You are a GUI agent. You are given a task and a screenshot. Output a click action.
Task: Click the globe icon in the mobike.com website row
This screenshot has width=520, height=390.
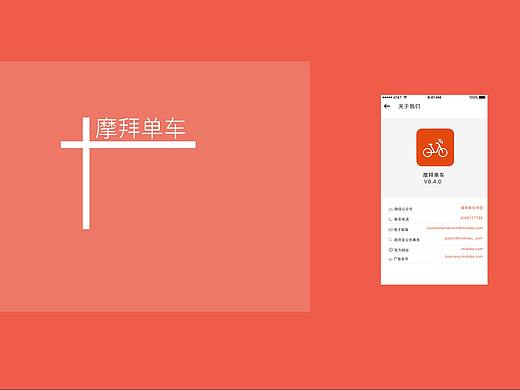pyautogui.click(x=391, y=250)
